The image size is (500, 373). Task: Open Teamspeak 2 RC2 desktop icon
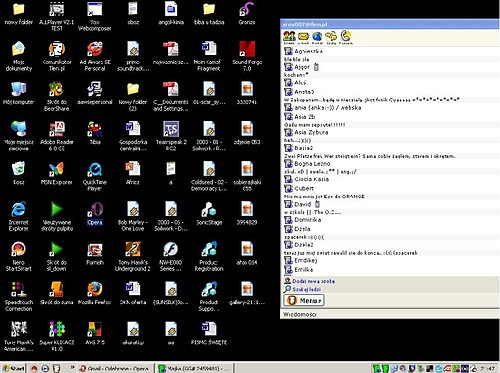pos(171,136)
